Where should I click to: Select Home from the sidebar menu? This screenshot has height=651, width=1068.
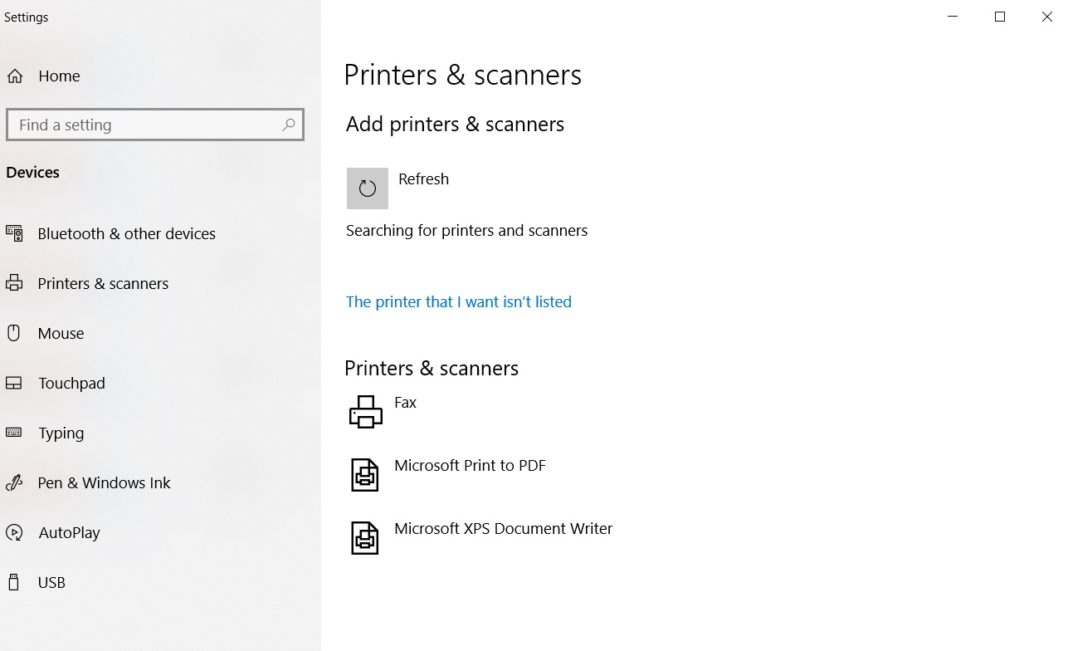[61, 75]
